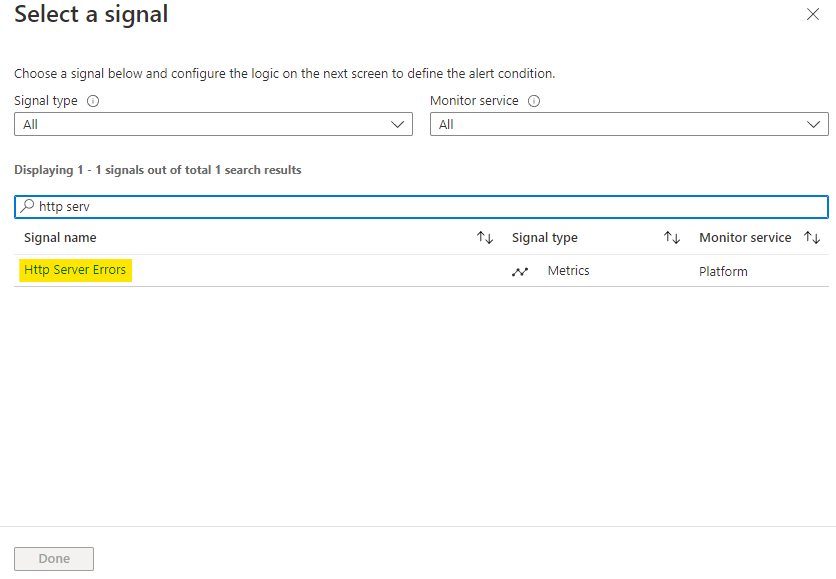Expand Monitor service using its chevron arrow
This screenshot has height=579, width=836.
tap(813, 124)
